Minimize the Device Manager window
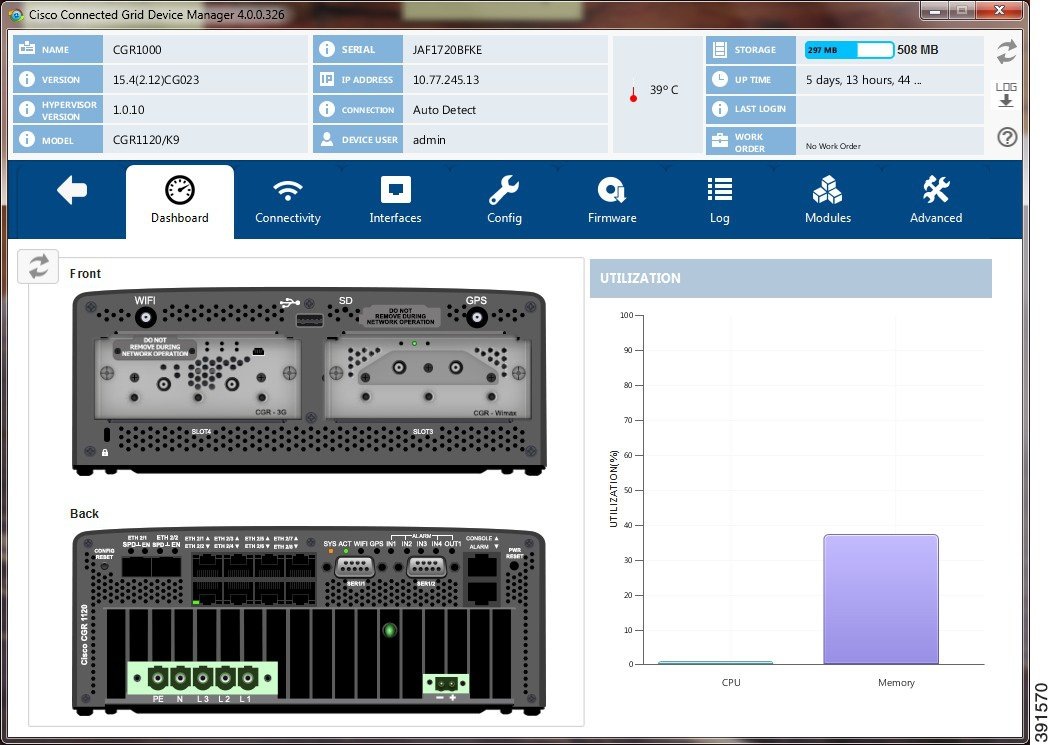The width and height of the screenshot is (1051, 745). point(934,10)
